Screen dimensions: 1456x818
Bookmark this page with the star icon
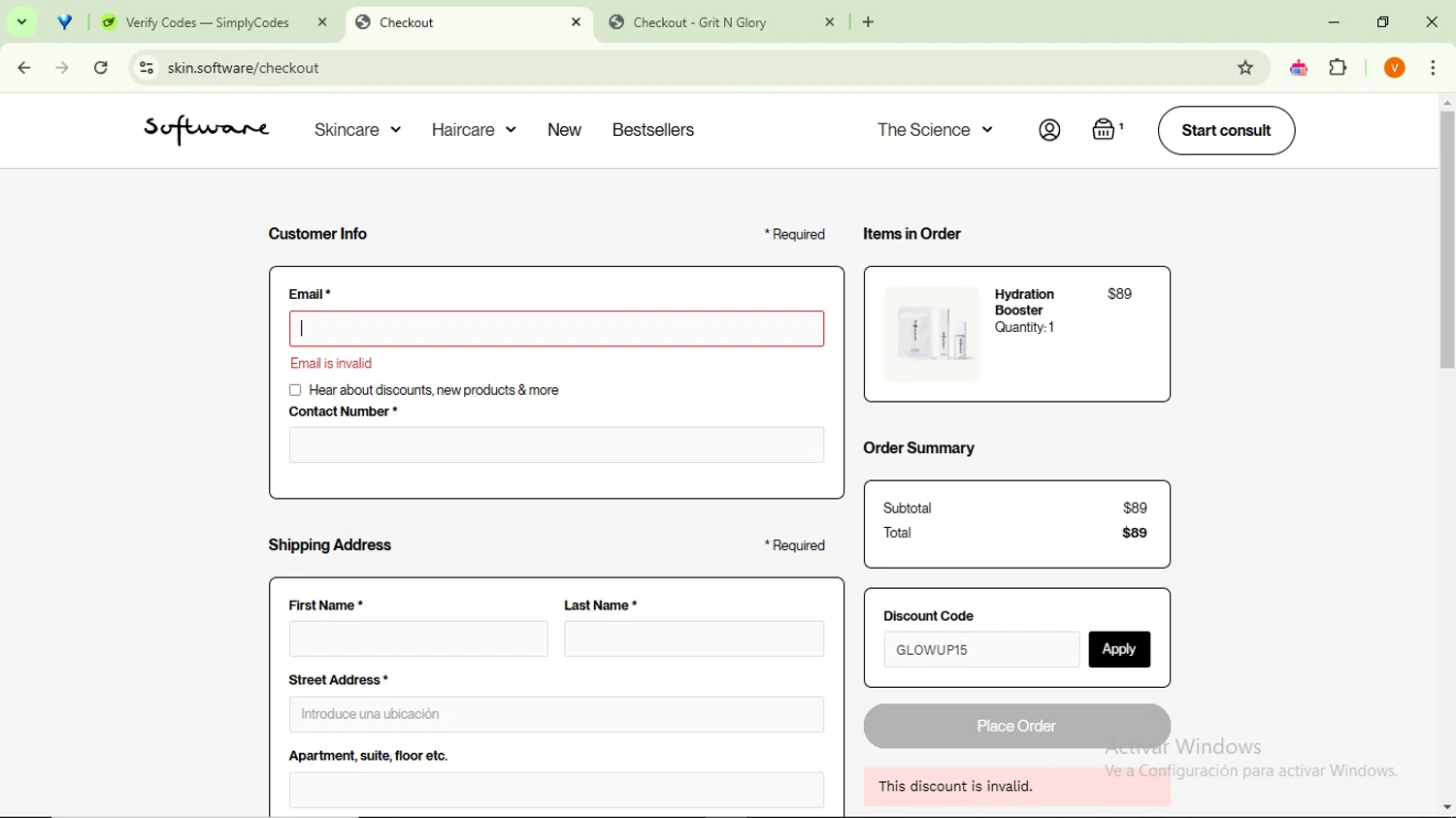pyautogui.click(x=1245, y=68)
